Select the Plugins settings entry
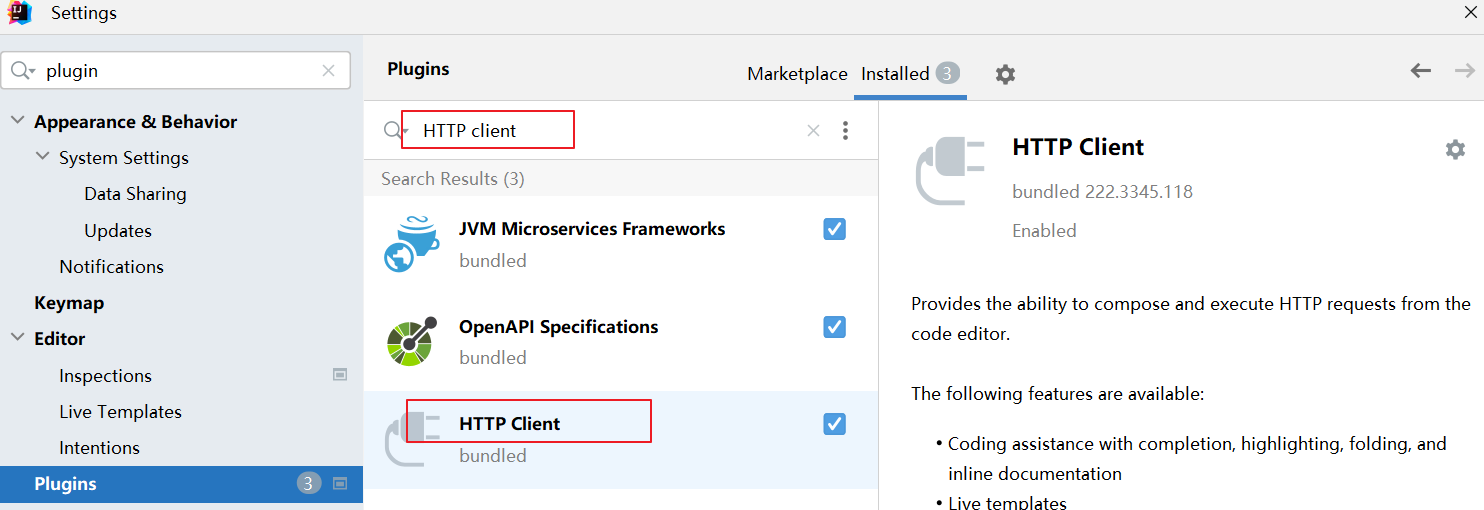The height and width of the screenshot is (510, 1484). 181,484
